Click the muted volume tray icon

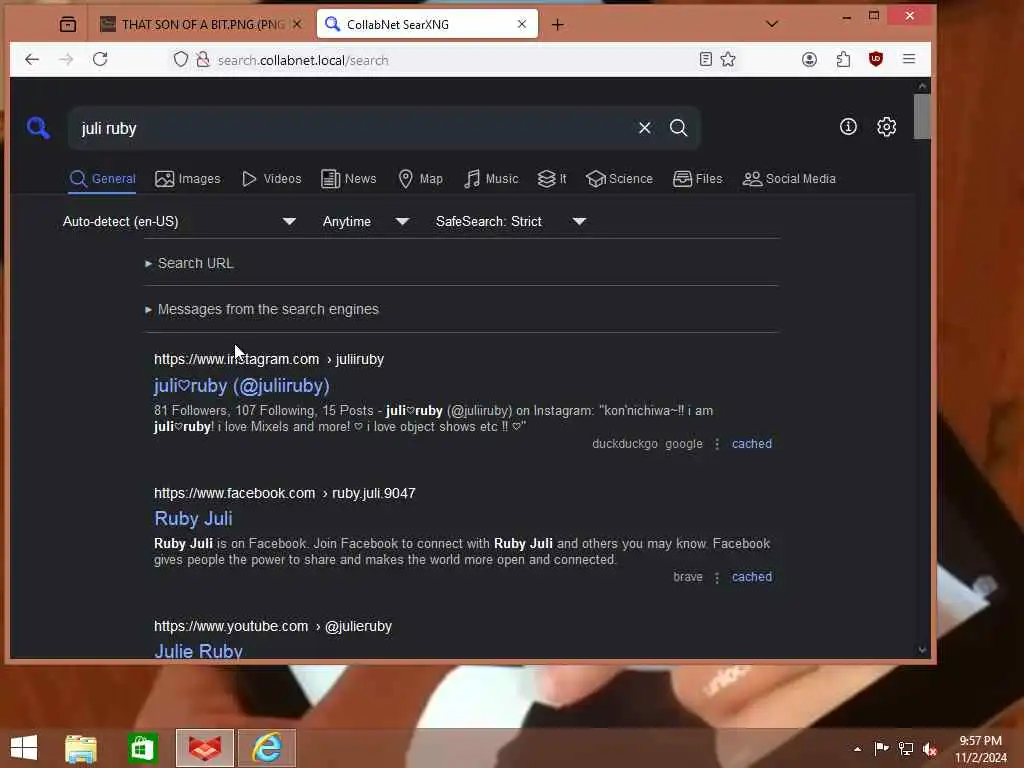coord(930,749)
